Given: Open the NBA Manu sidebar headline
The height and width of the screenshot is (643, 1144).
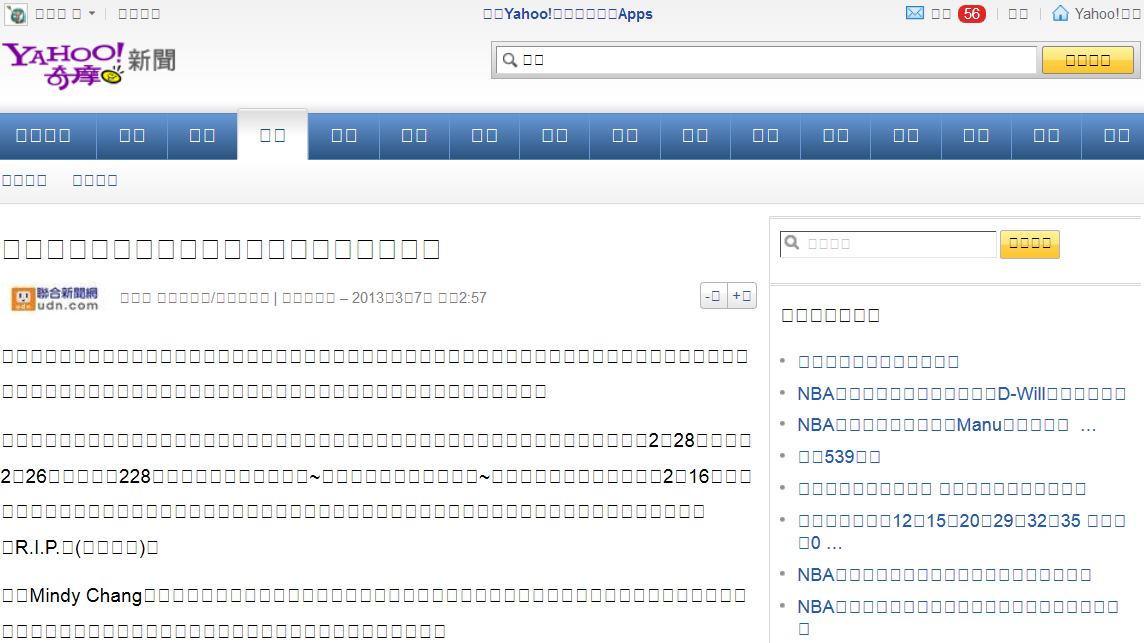Looking at the screenshot, I should click(x=946, y=426).
